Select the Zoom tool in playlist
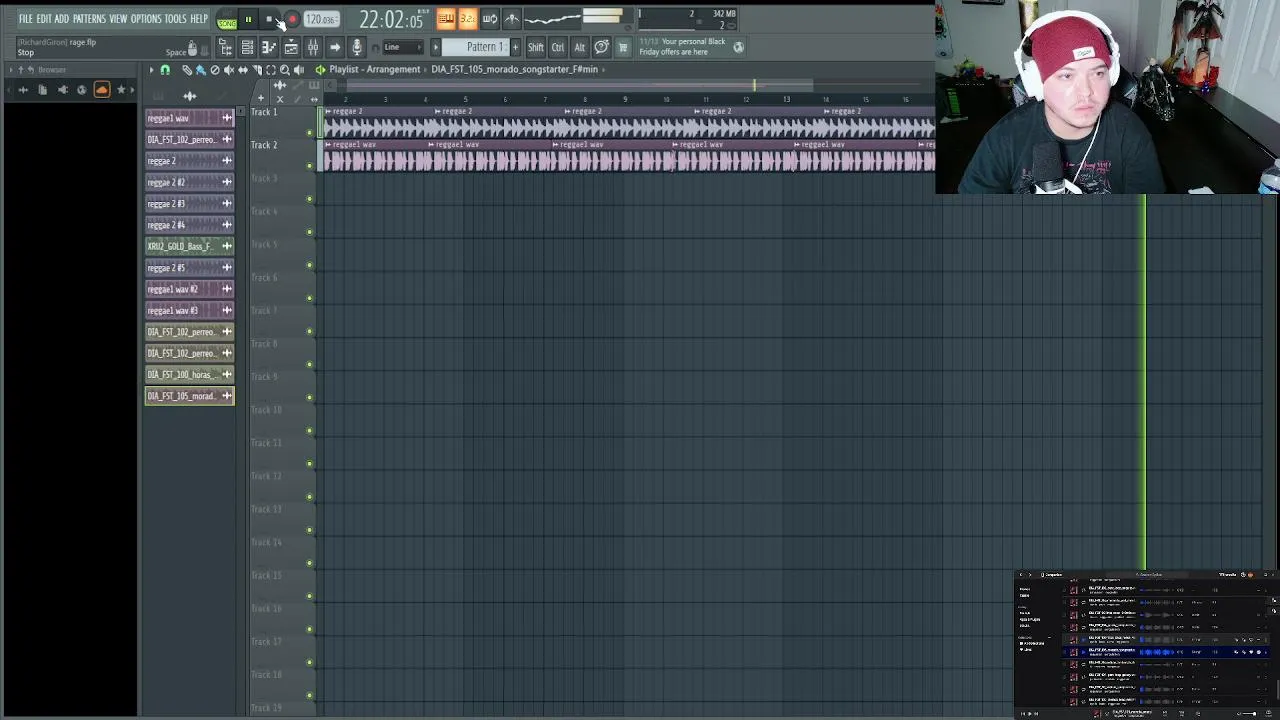Screen dimensions: 1280x720 (285, 70)
